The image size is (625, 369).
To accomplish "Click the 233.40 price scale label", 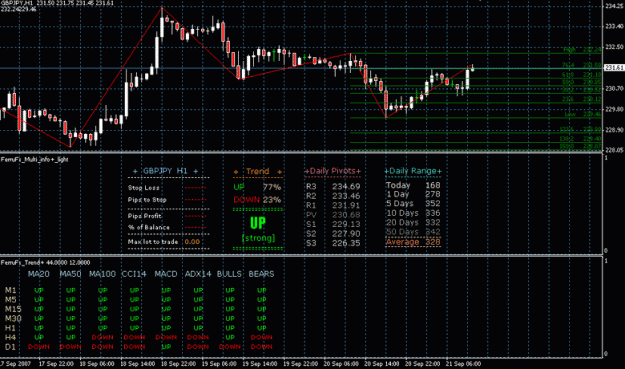I will tap(614, 27).
